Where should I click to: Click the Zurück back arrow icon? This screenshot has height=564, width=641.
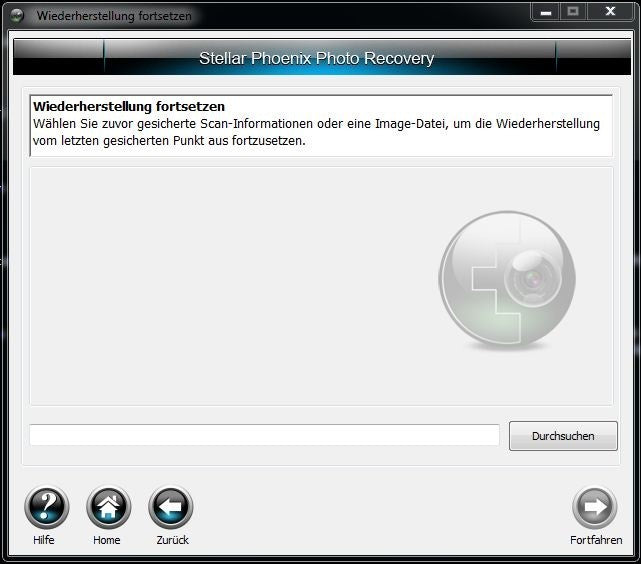(170, 507)
